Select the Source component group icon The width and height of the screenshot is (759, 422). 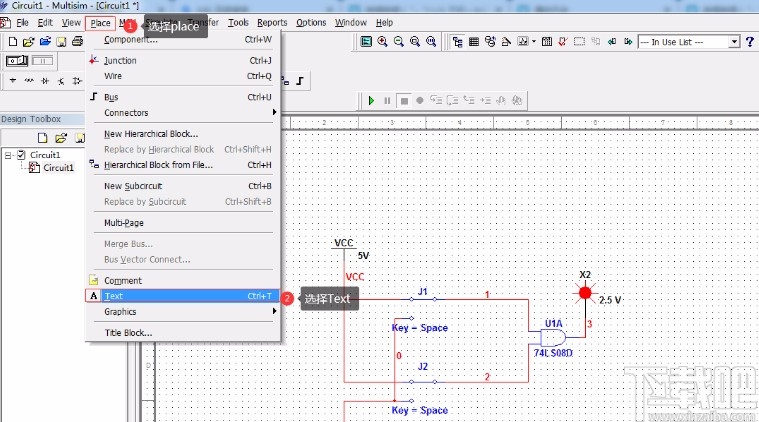tap(13, 81)
